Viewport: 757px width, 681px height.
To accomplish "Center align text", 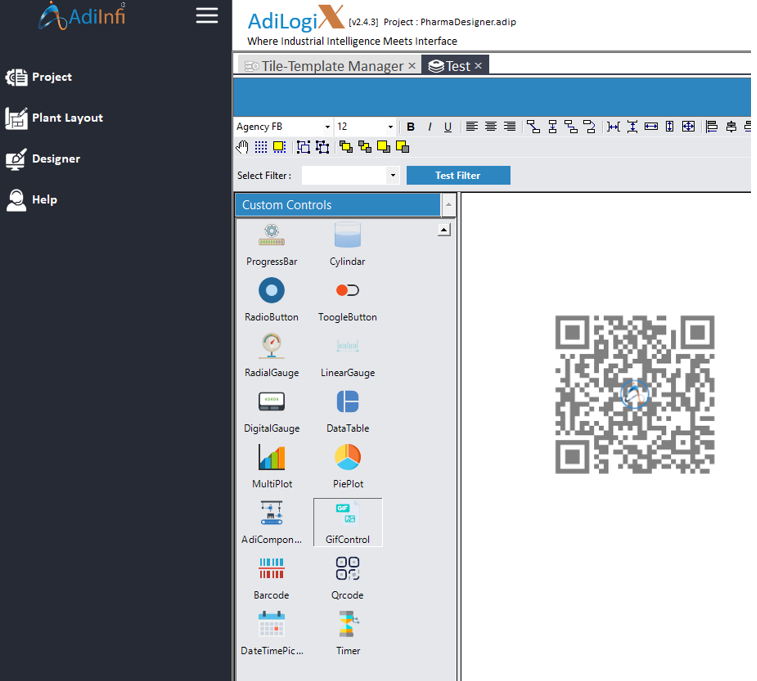I will pos(491,126).
